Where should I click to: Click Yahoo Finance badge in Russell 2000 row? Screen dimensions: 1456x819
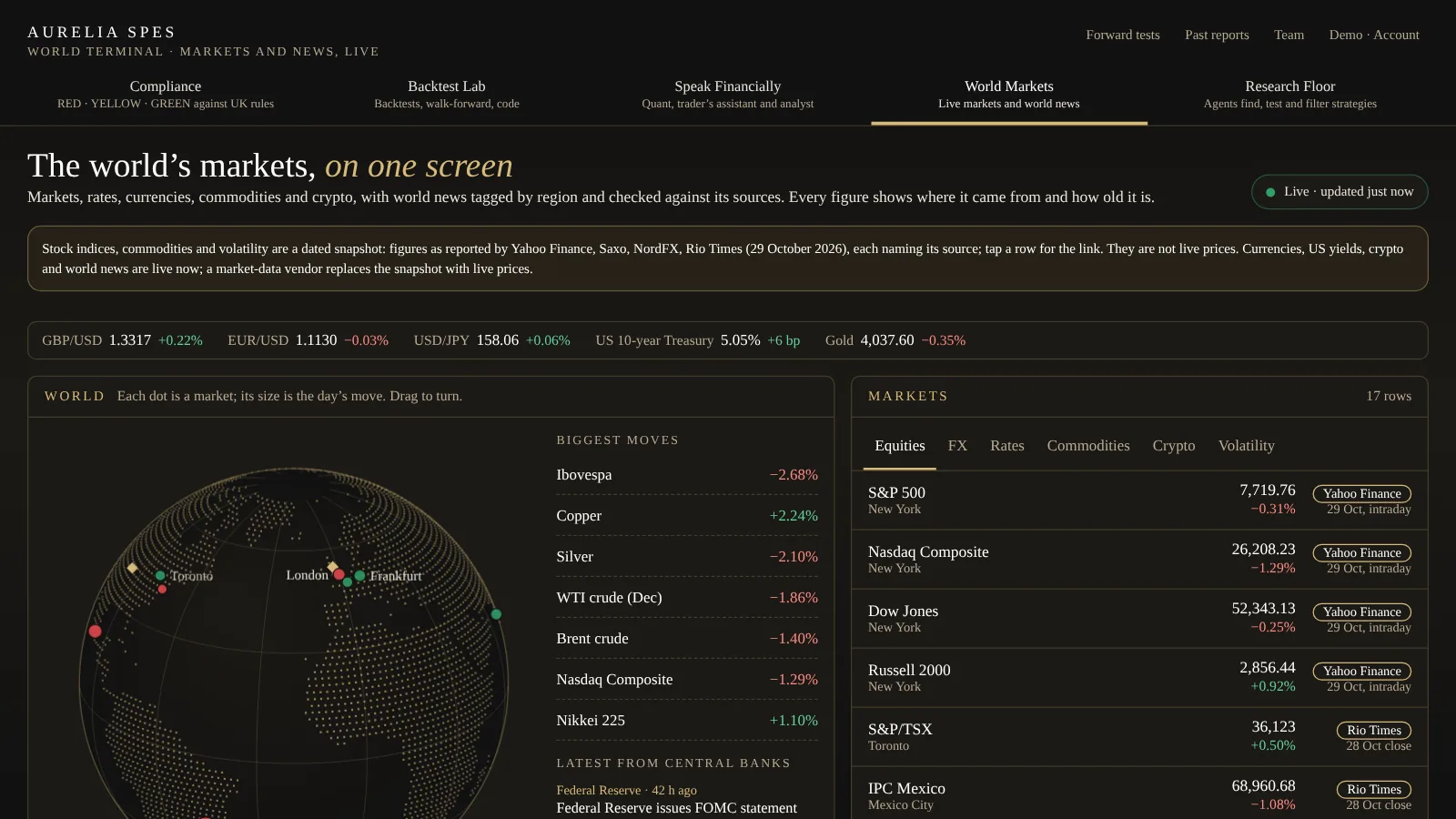1362,671
